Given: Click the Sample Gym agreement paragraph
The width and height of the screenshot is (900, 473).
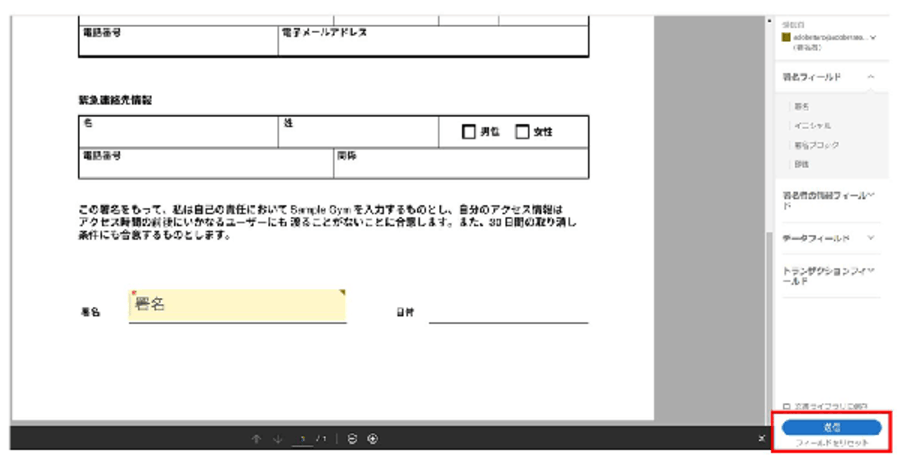Looking at the screenshot, I should (327, 222).
